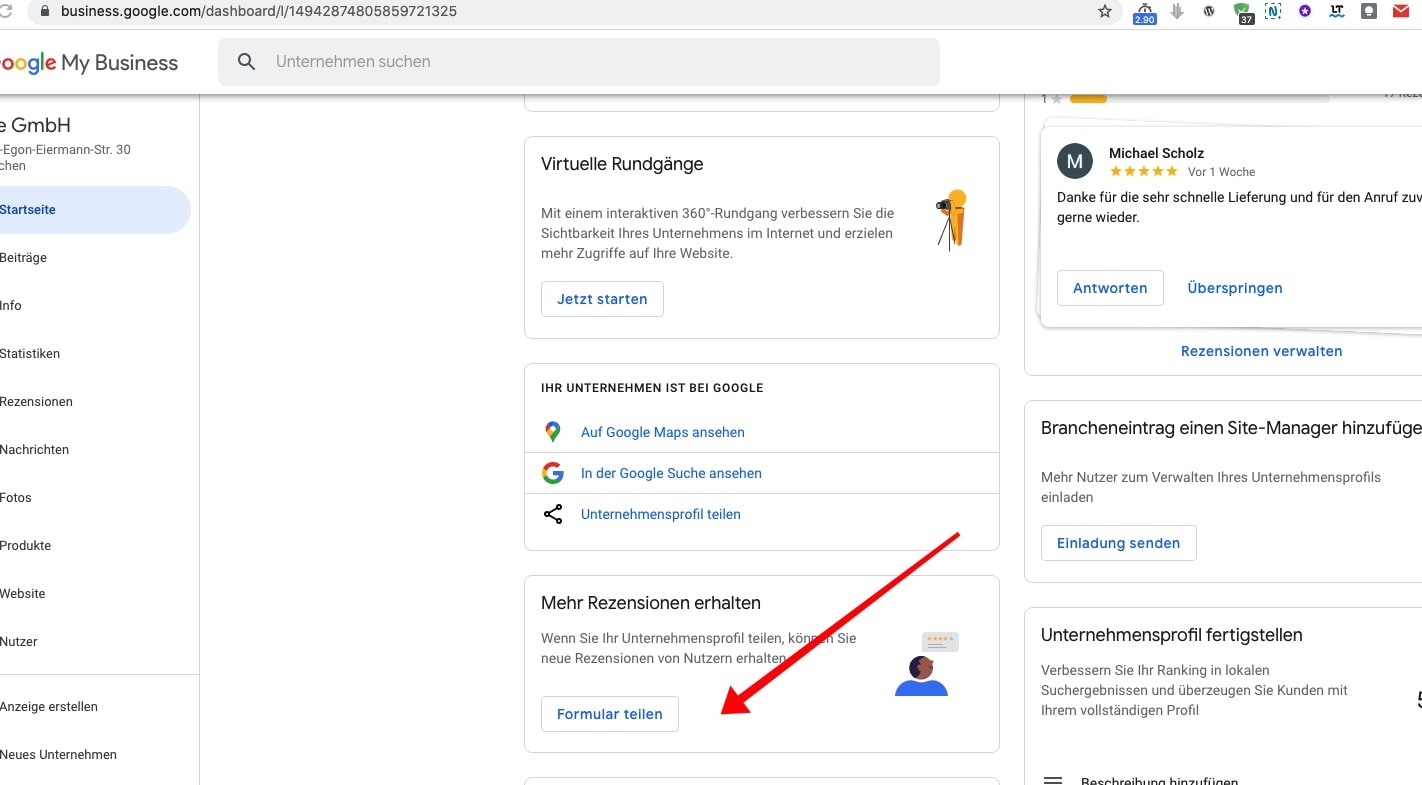Click the Jetzt starten button
The image size is (1422, 785).
click(x=602, y=299)
